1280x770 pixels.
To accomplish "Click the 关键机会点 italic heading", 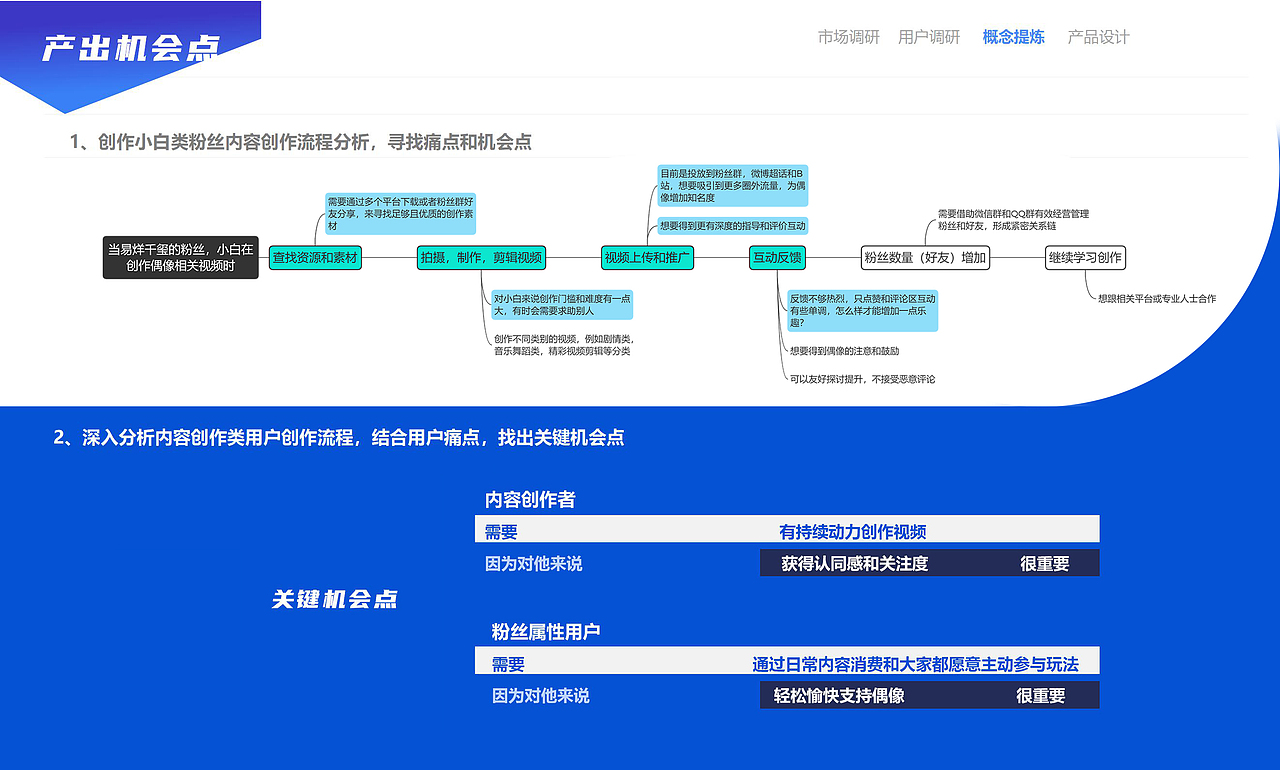I will (x=333, y=599).
